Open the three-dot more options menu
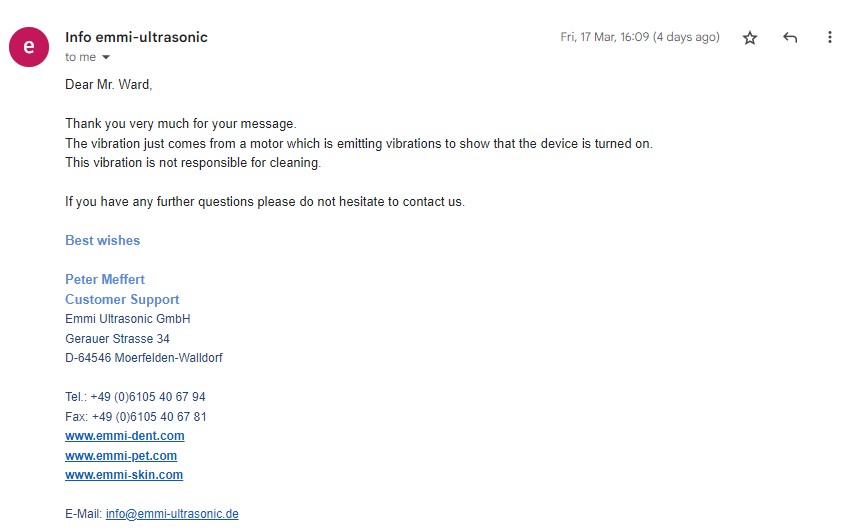The width and height of the screenshot is (855, 532). point(829,37)
